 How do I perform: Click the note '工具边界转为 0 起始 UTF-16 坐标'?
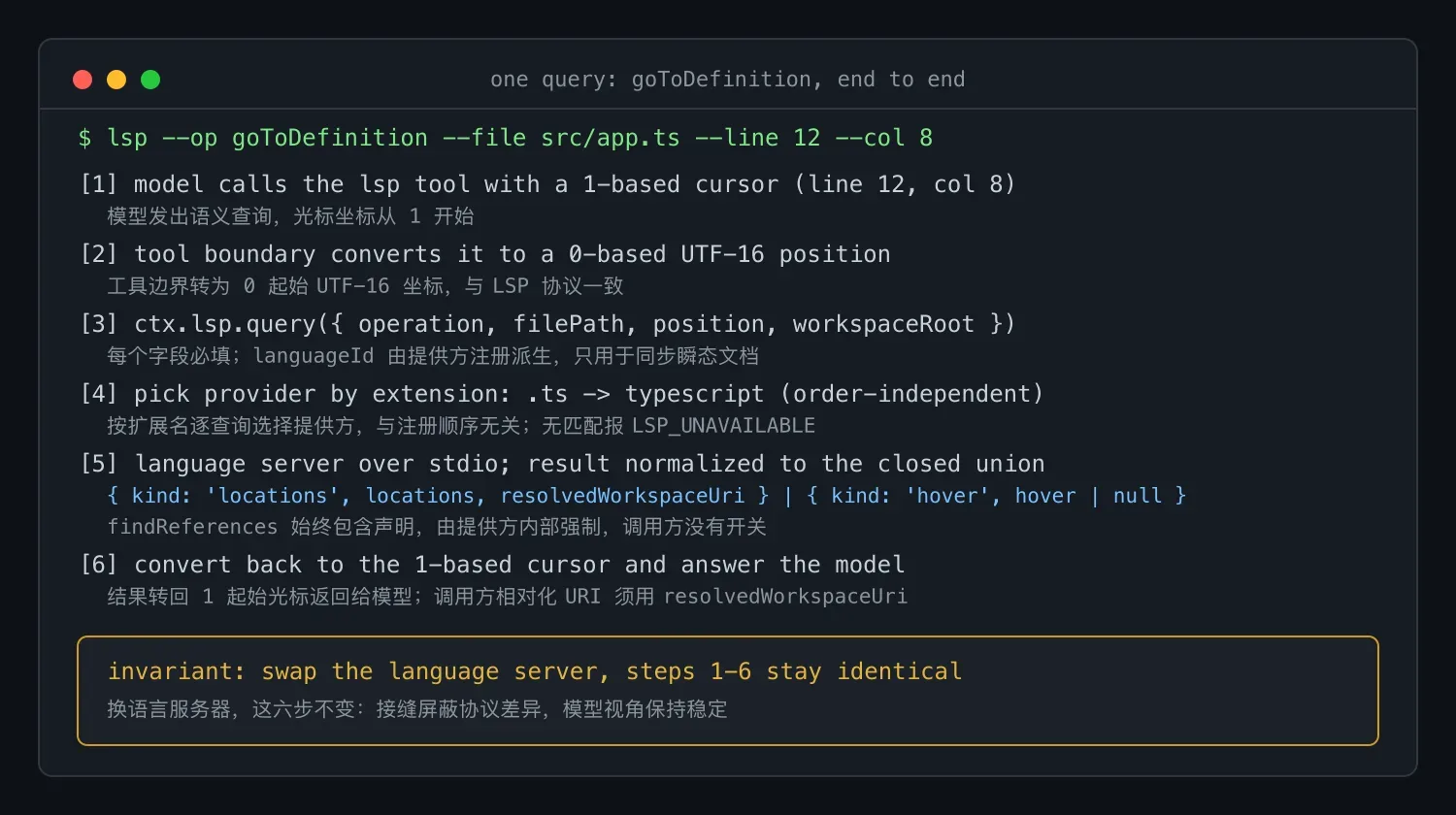(365, 286)
